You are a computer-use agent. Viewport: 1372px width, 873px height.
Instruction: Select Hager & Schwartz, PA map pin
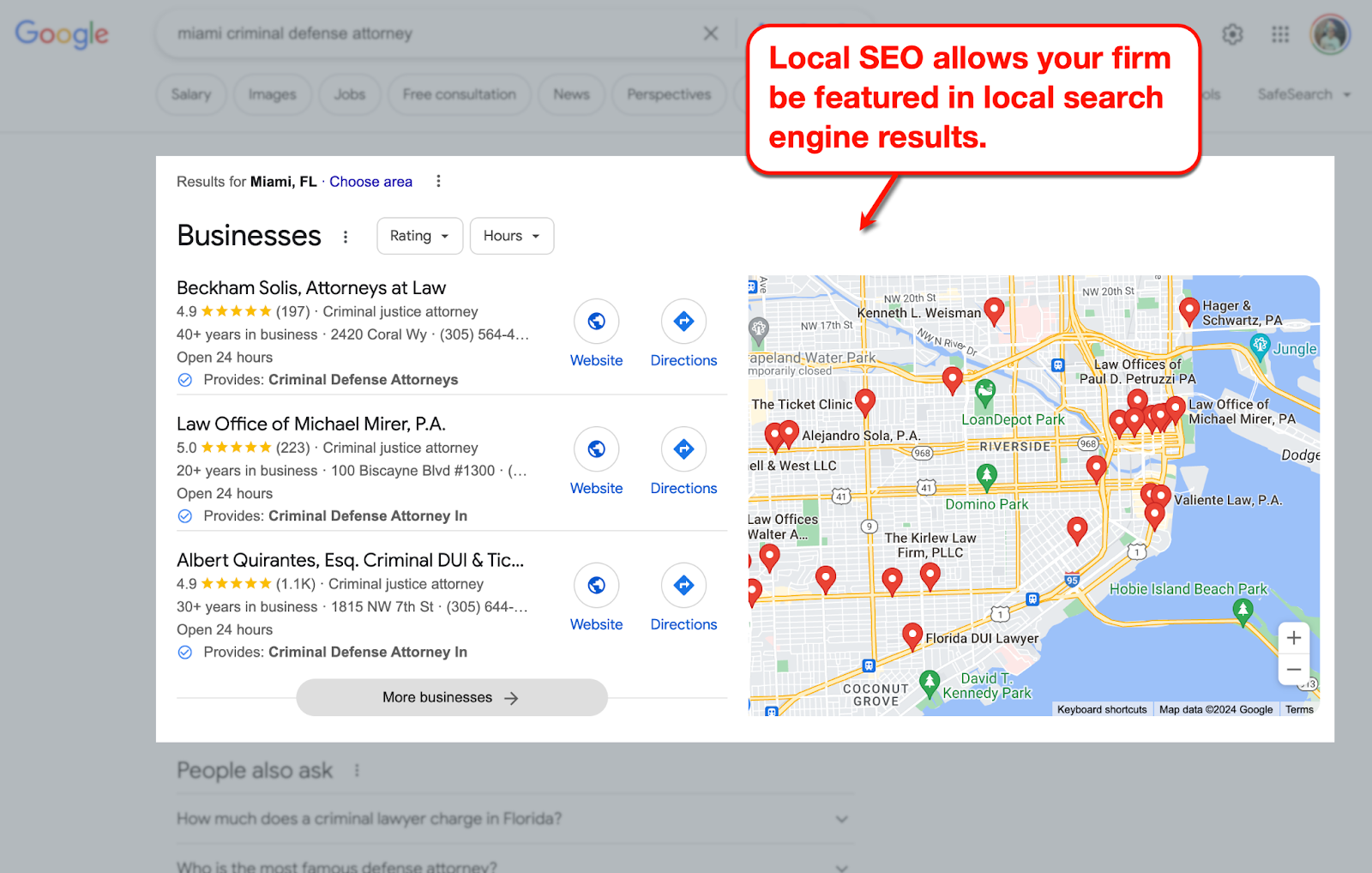[x=1189, y=311]
